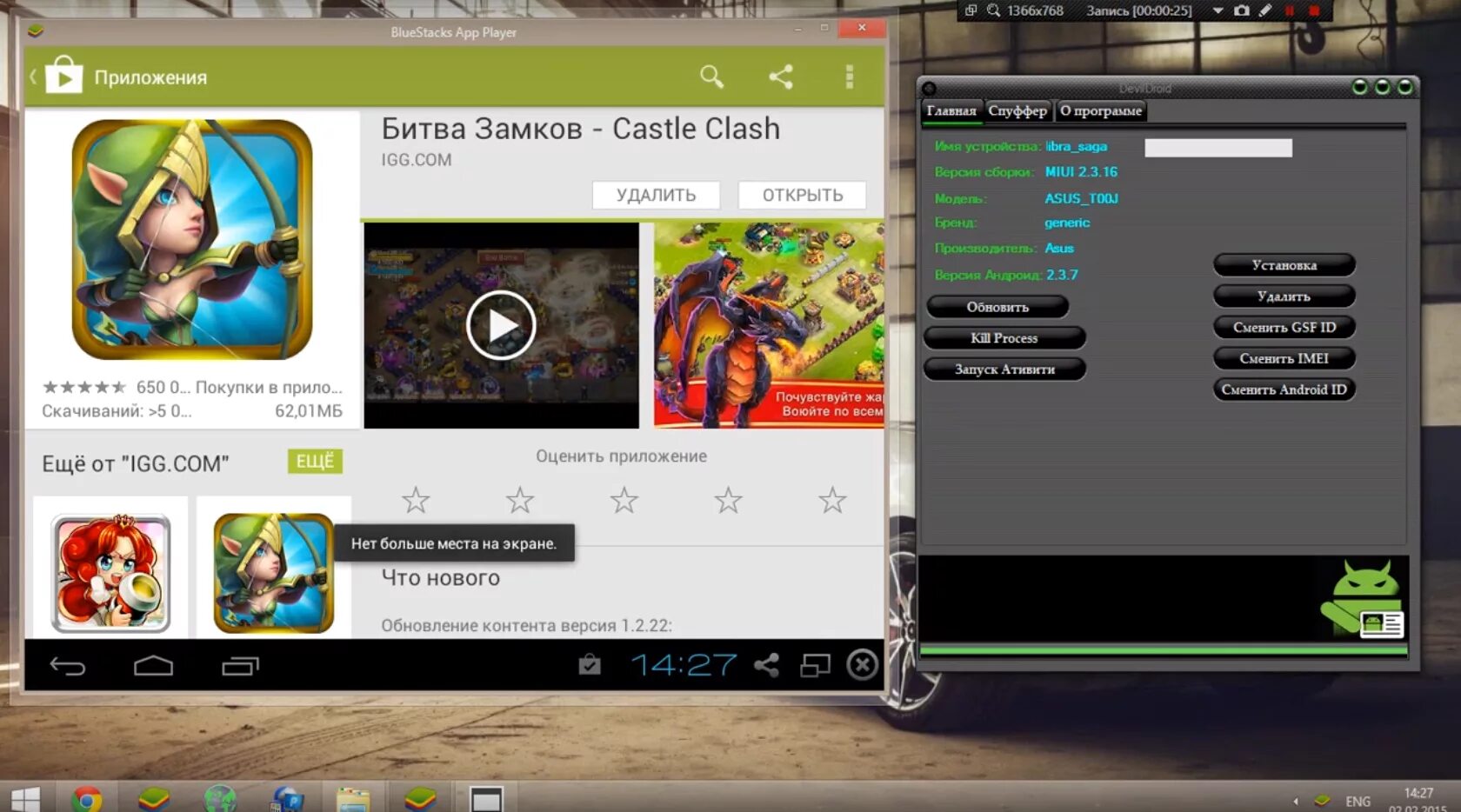The height and width of the screenshot is (812, 1461).
Task: Click the Запуск Ативити button
Action: 1004,369
